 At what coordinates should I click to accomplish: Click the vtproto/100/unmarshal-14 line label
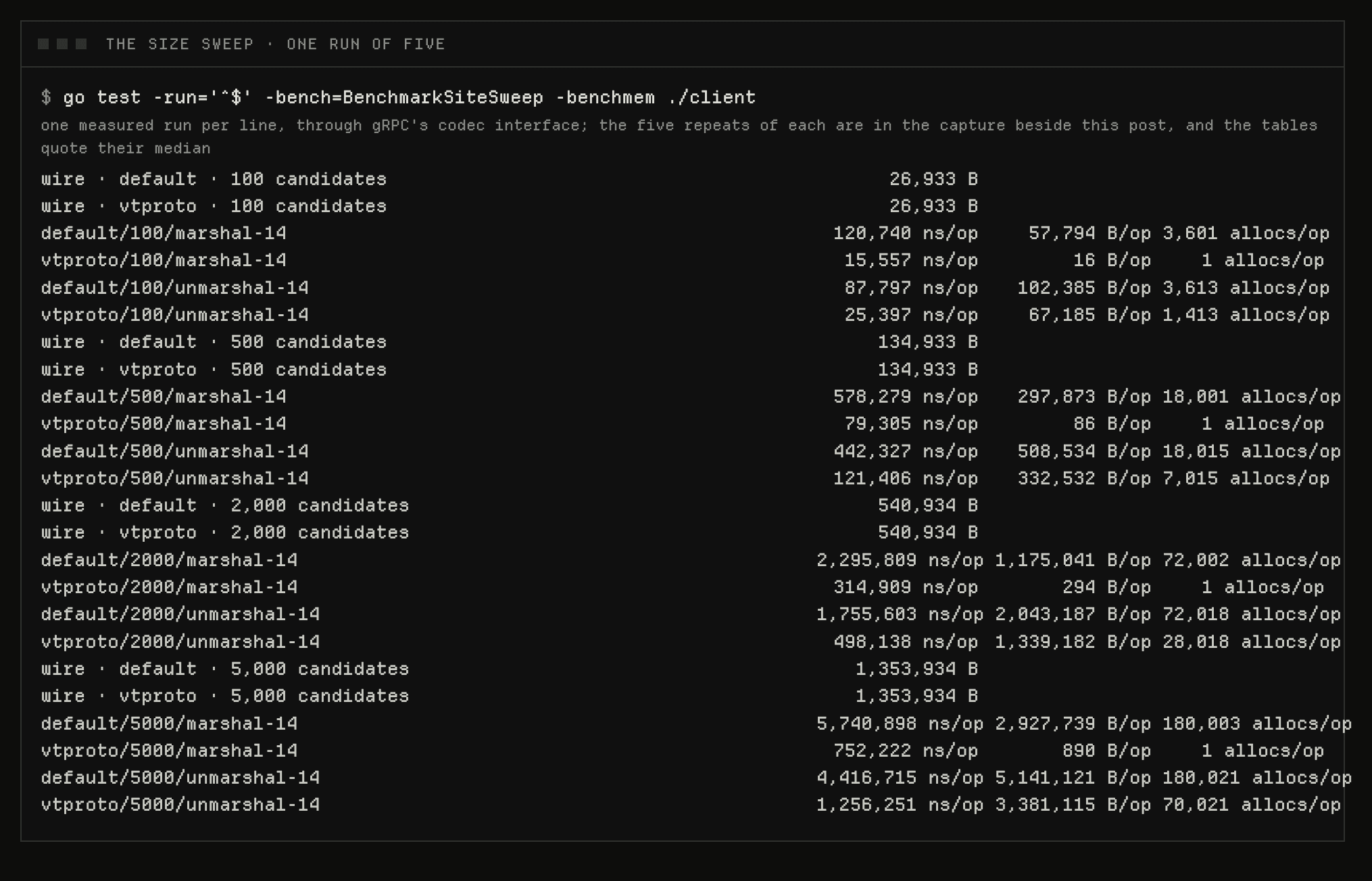point(174,315)
